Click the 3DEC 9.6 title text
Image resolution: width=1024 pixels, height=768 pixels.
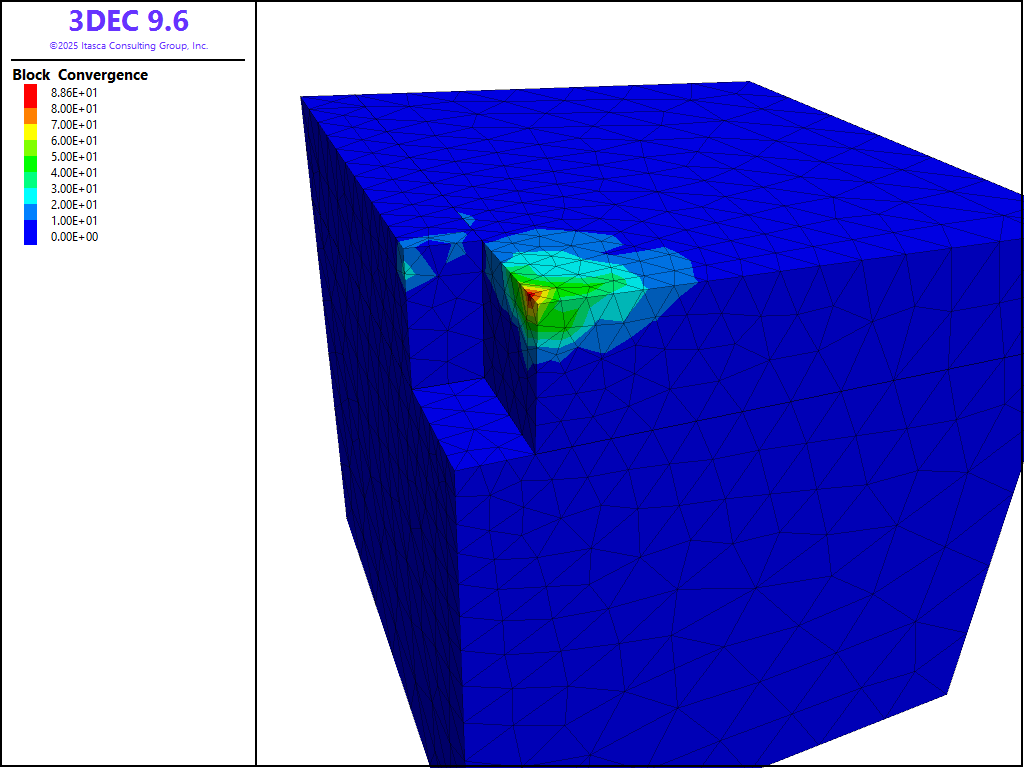[x=128, y=21]
